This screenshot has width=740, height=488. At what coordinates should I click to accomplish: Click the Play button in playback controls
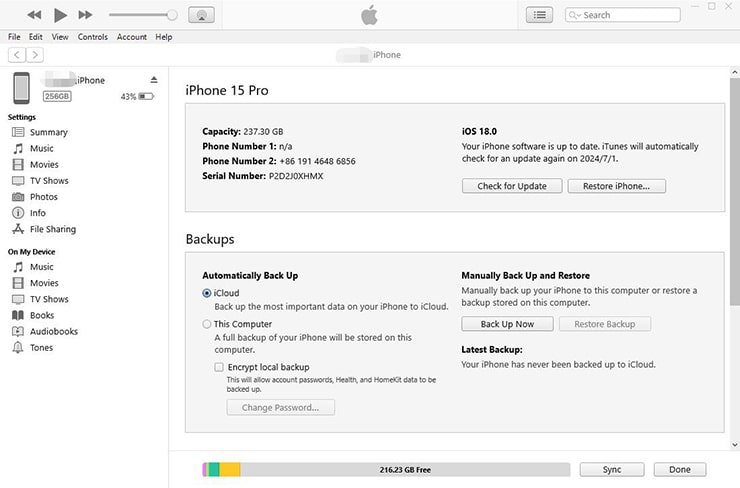click(60, 15)
